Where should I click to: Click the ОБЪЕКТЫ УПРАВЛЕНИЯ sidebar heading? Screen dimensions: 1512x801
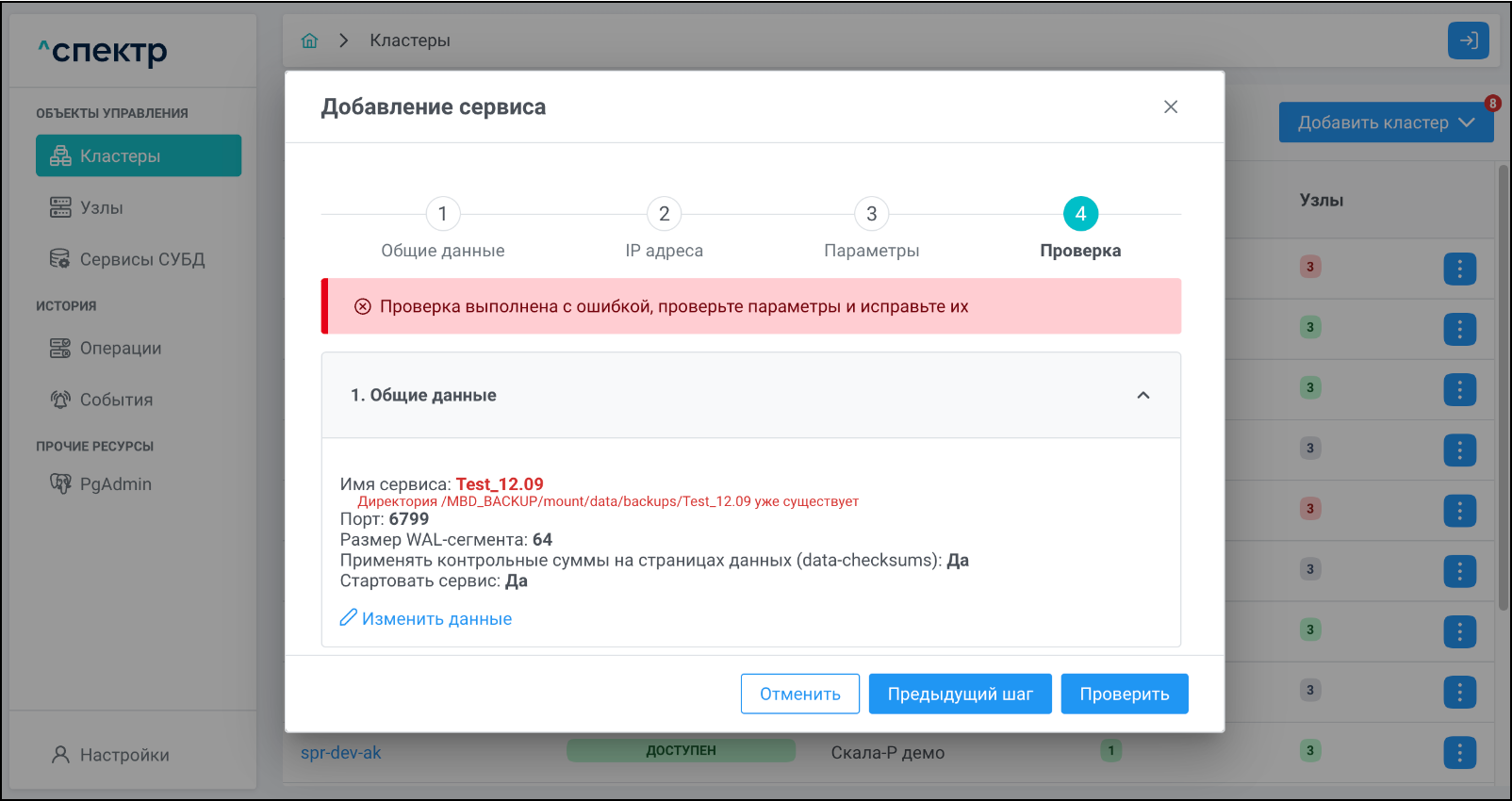112,113
